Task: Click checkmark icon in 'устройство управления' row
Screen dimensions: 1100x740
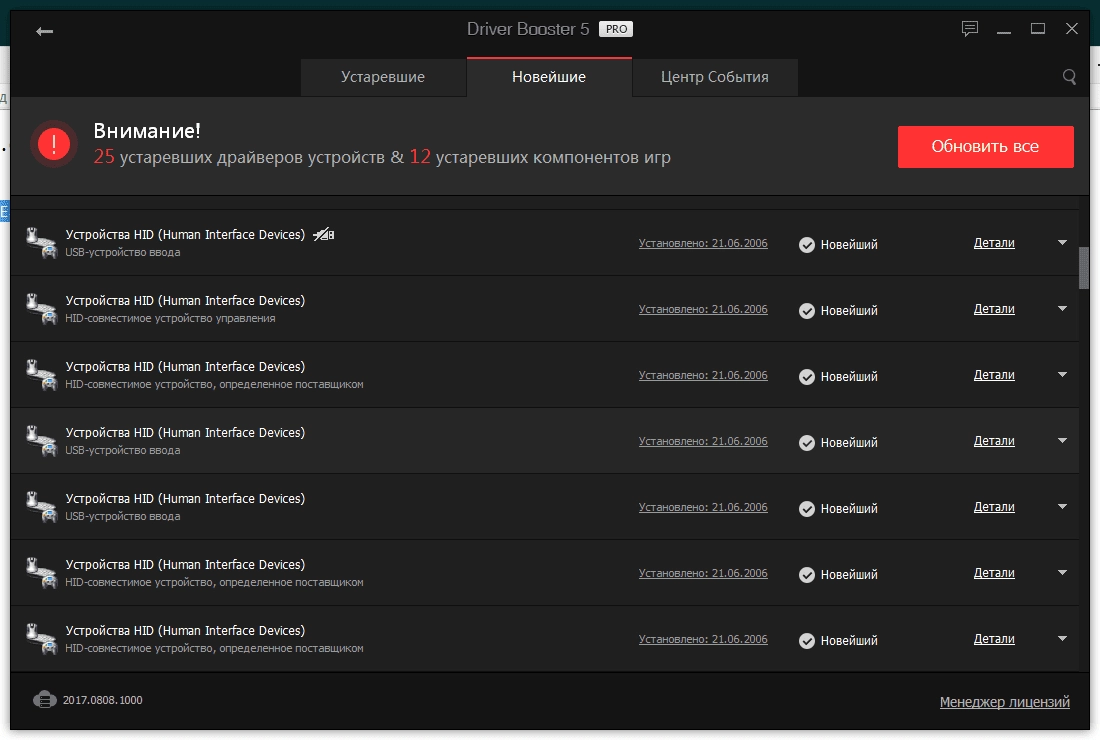Action: [807, 310]
